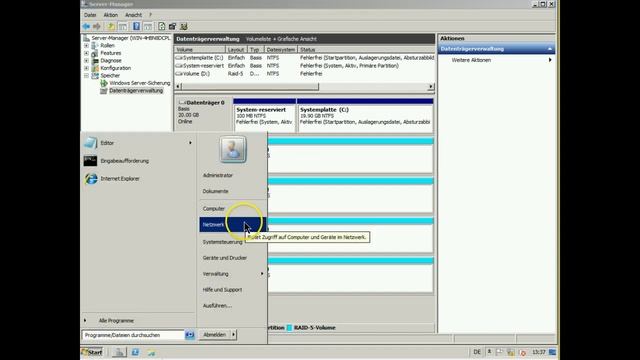Expand the Rollen tree node
Screen dimensions: 640x360
point(86,46)
